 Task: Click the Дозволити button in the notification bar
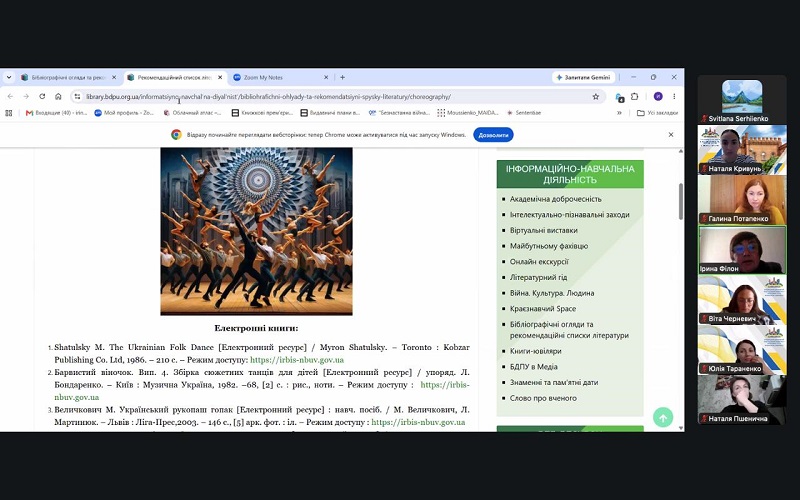(493, 135)
